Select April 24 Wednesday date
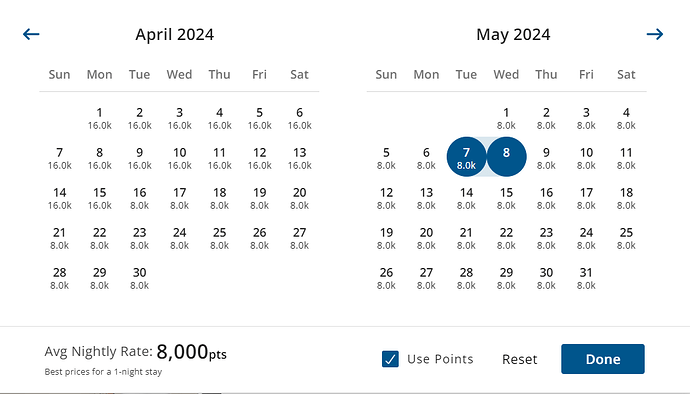The height and width of the screenshot is (394, 690). click(180, 238)
